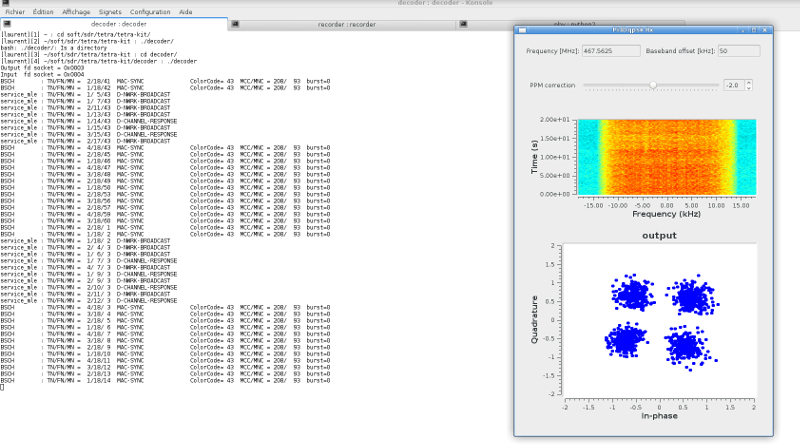Click the PPM correction value box -2.0
The width and height of the screenshot is (800, 448).
pos(734,85)
